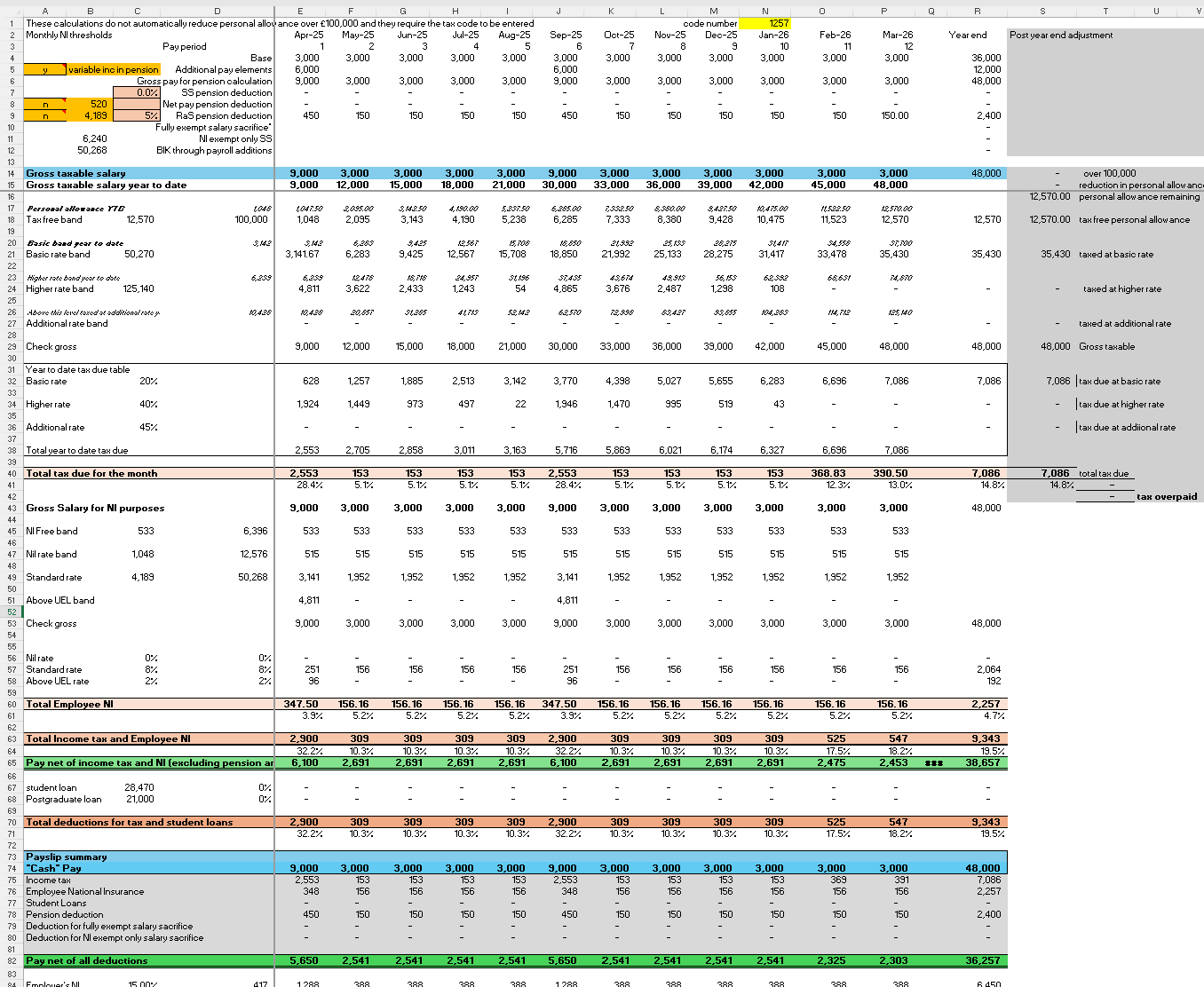Click the 'y' input cell beside variable inc in pension
This screenshot has width=1204, height=987.
(x=44, y=69)
